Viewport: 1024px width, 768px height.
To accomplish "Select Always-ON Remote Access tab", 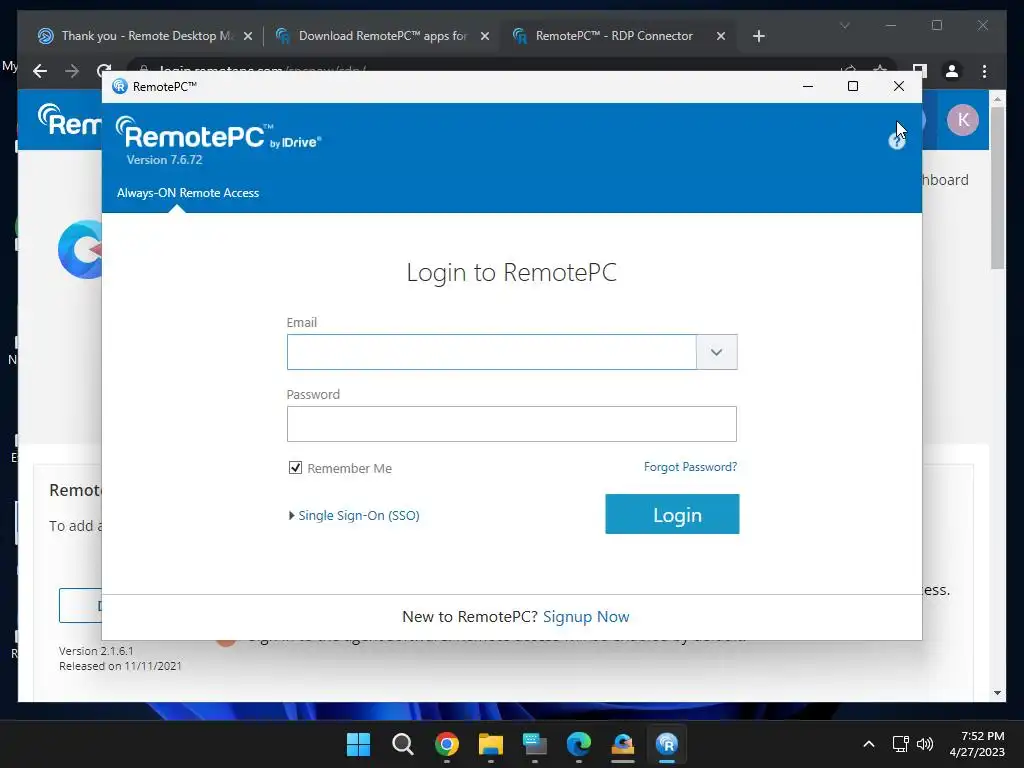I will [x=188, y=193].
